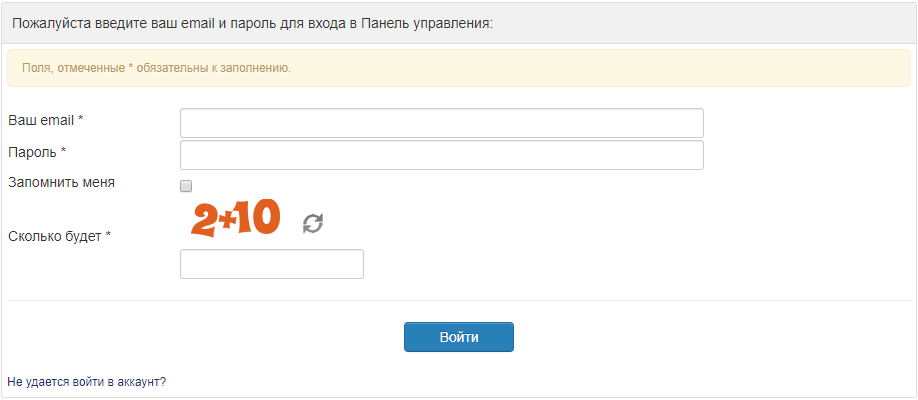Click the asterisk beside "Пароль"
Viewport: 918px width, 400px height.
[x=64, y=152]
